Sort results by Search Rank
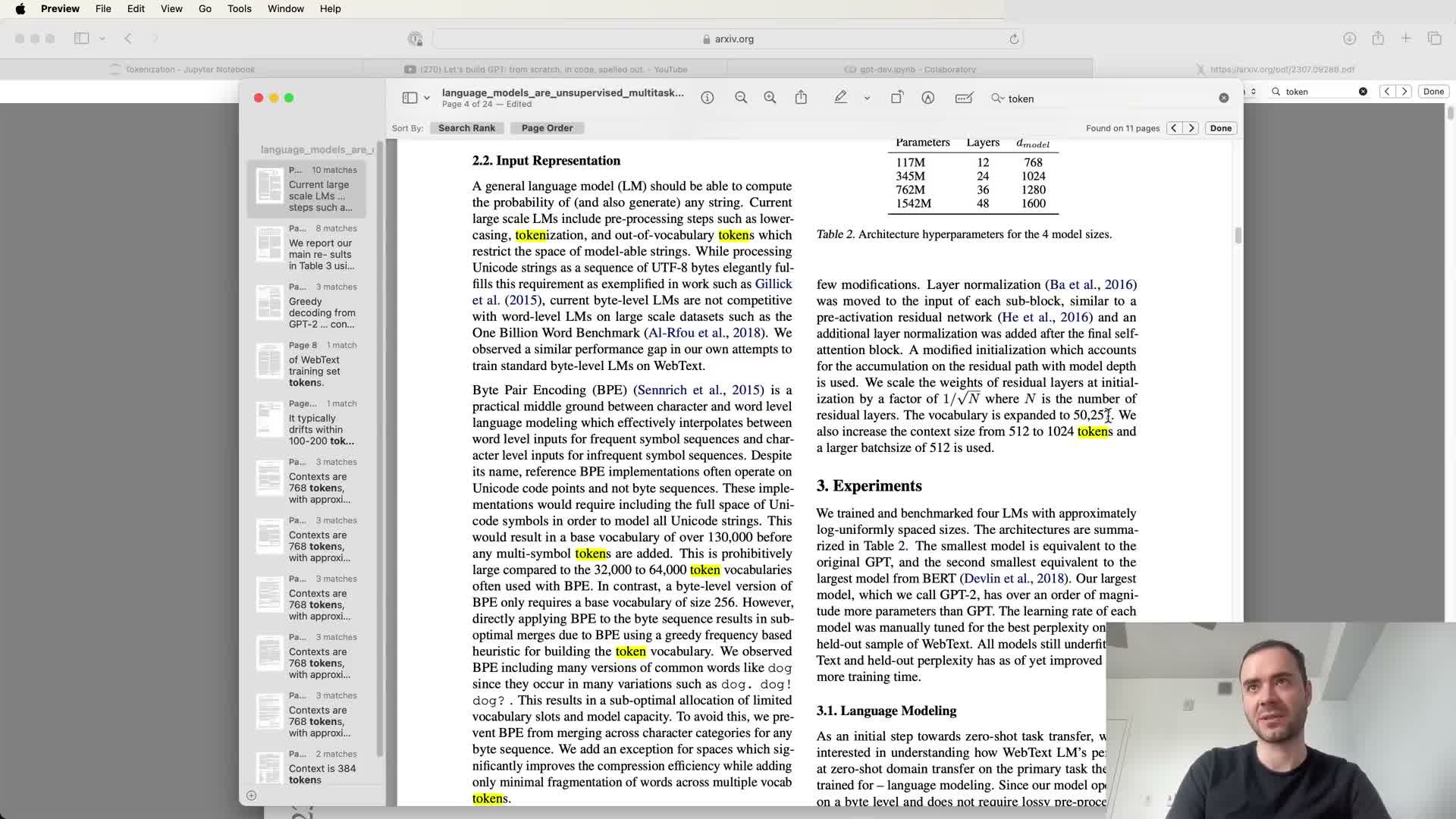The image size is (1456, 819). pyautogui.click(x=466, y=128)
